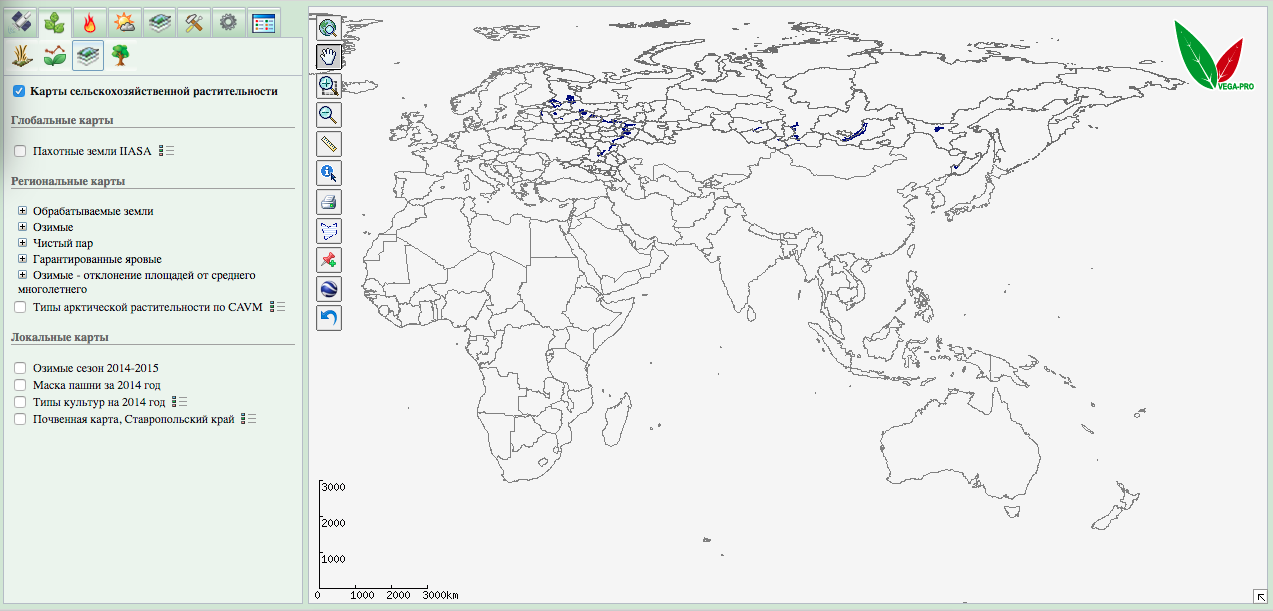Select the Pan (hand) map tool
The width and height of the screenshot is (1273, 611).
329,57
